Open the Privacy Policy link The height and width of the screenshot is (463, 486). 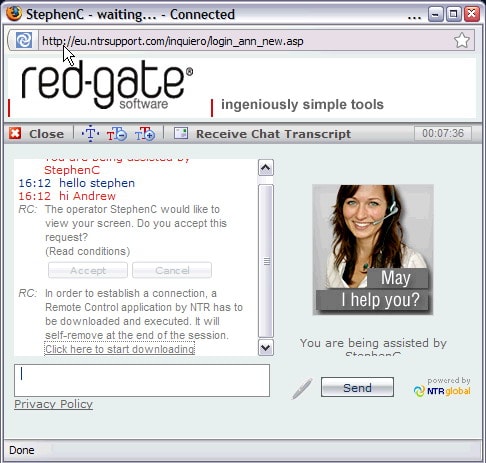(x=53, y=404)
